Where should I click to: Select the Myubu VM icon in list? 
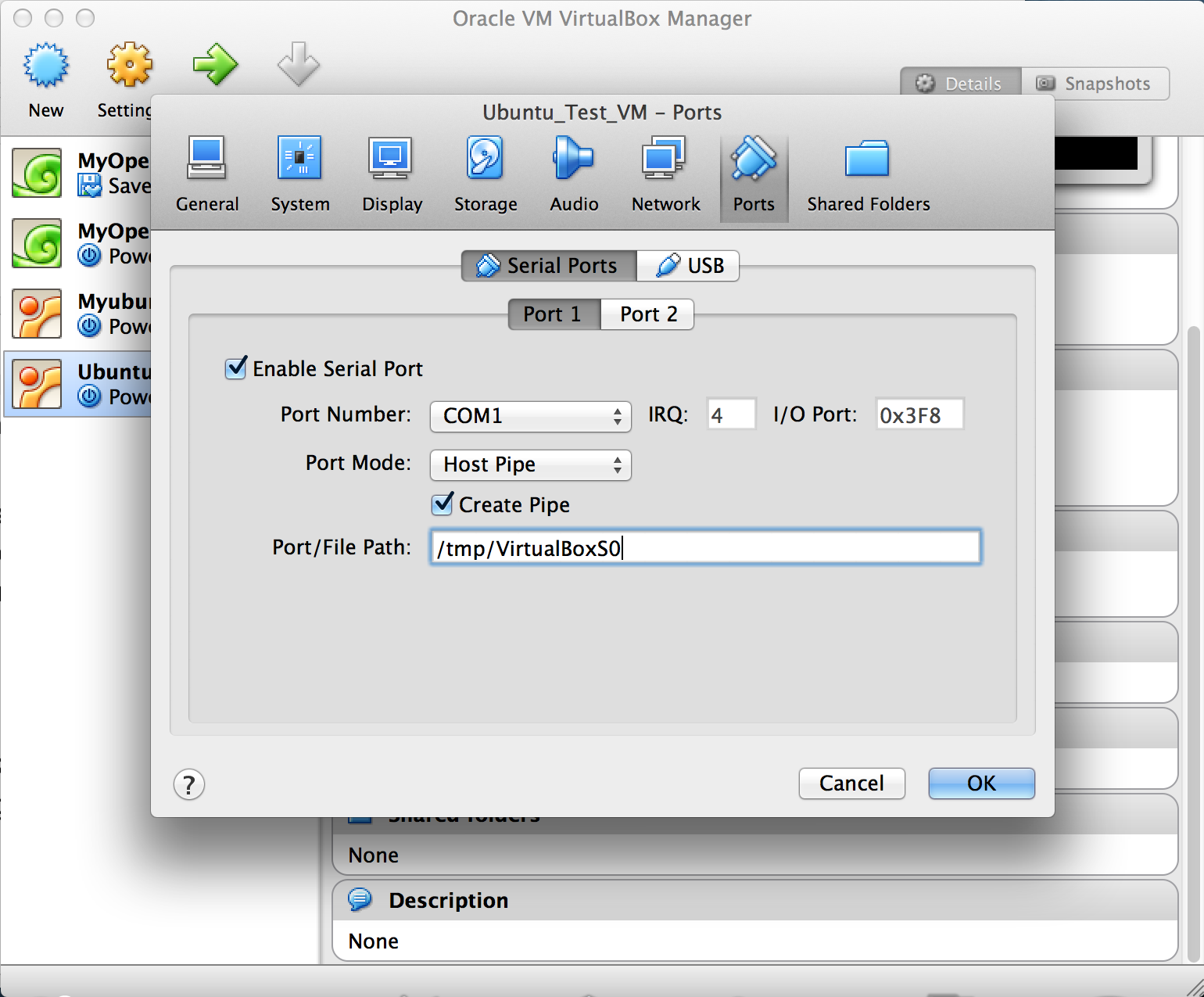click(37, 314)
